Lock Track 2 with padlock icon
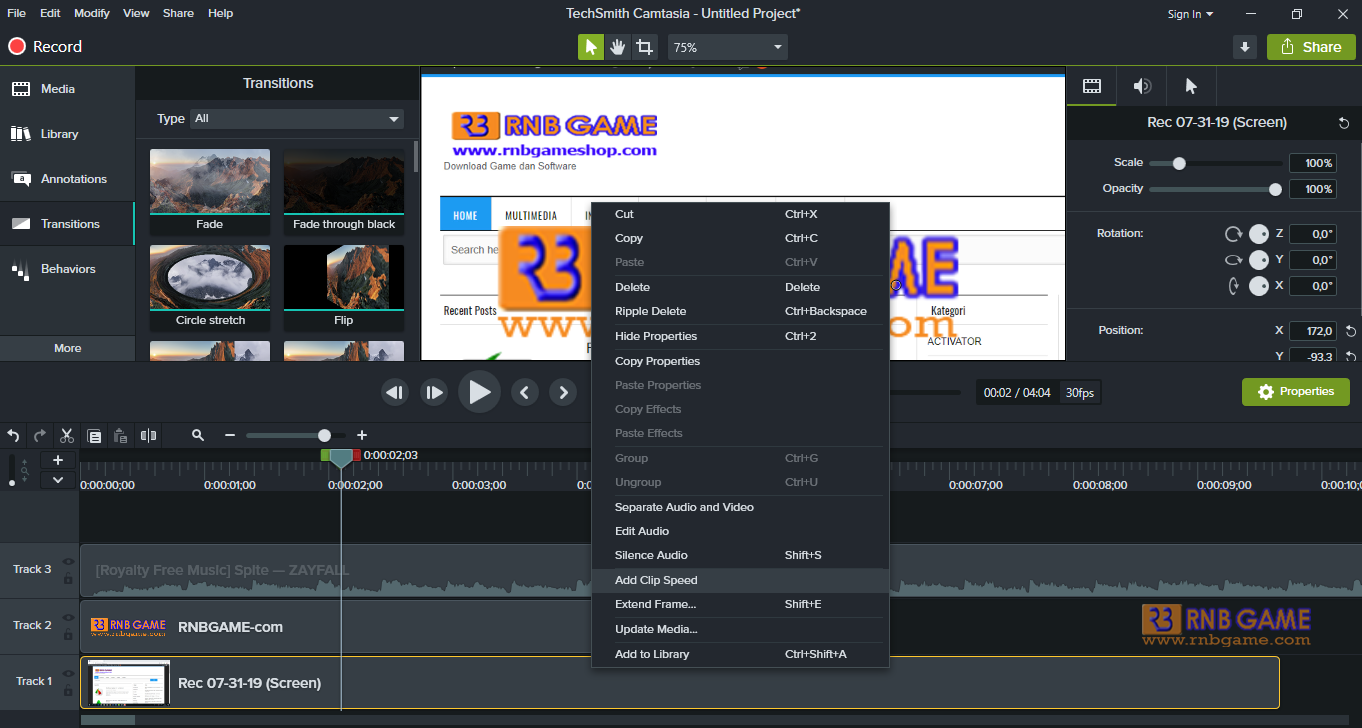 68,635
